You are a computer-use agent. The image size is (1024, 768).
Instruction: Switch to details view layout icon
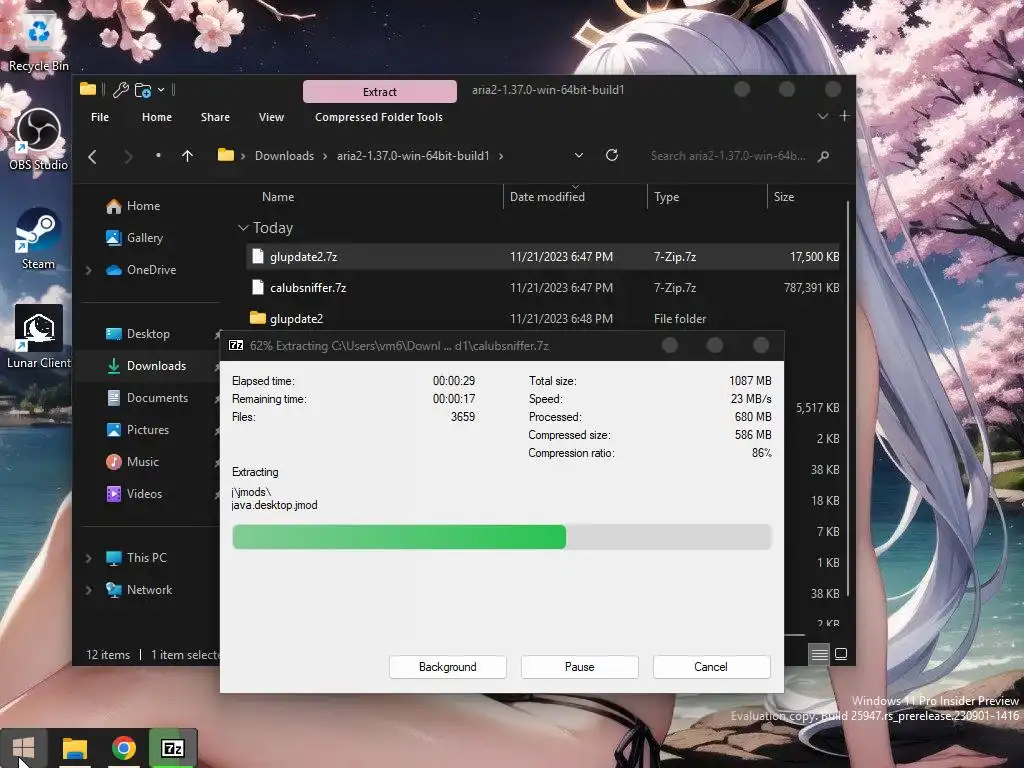pyautogui.click(x=820, y=654)
